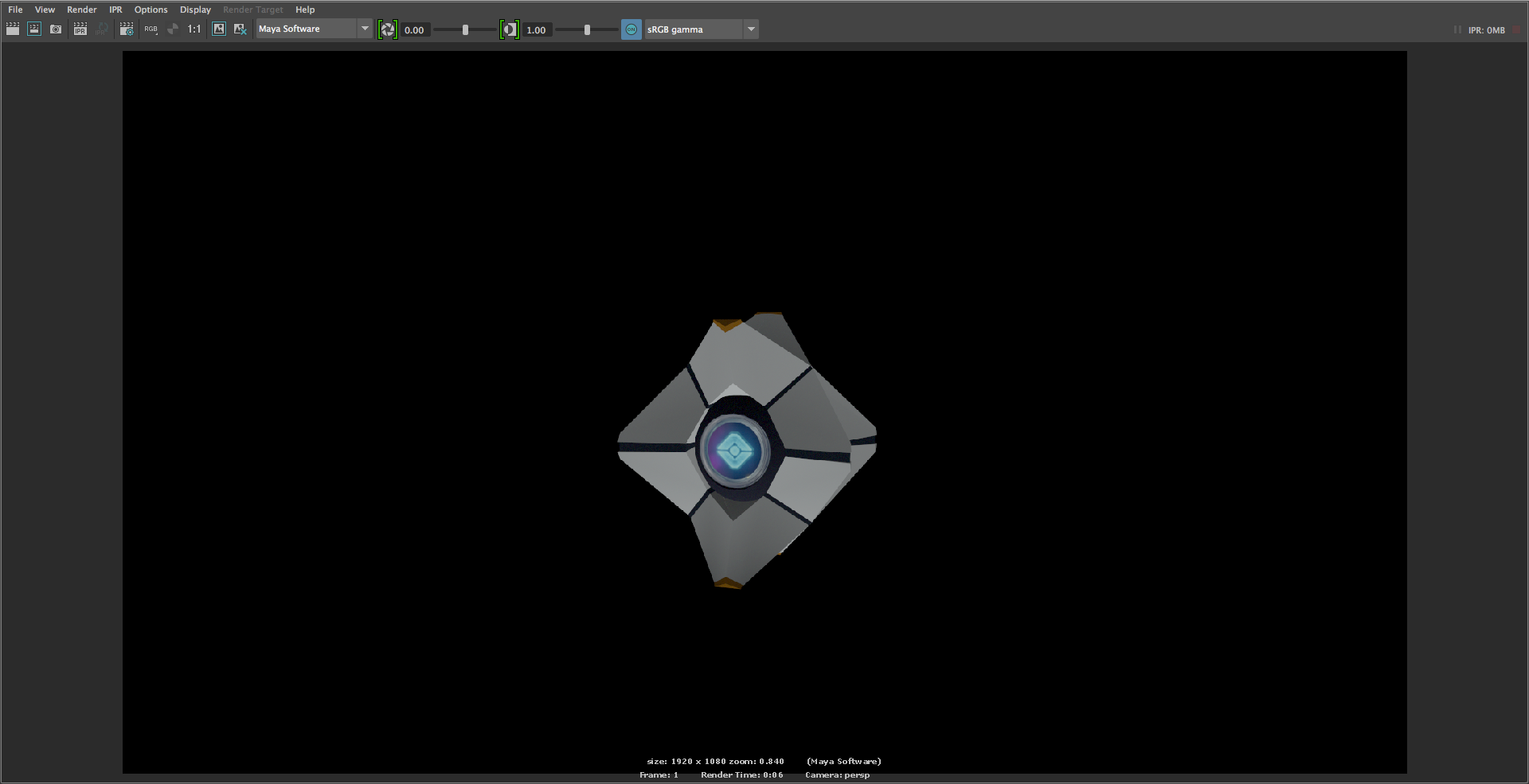The image size is (1529, 784).
Task: Toggle the color management ON button
Action: point(632,29)
